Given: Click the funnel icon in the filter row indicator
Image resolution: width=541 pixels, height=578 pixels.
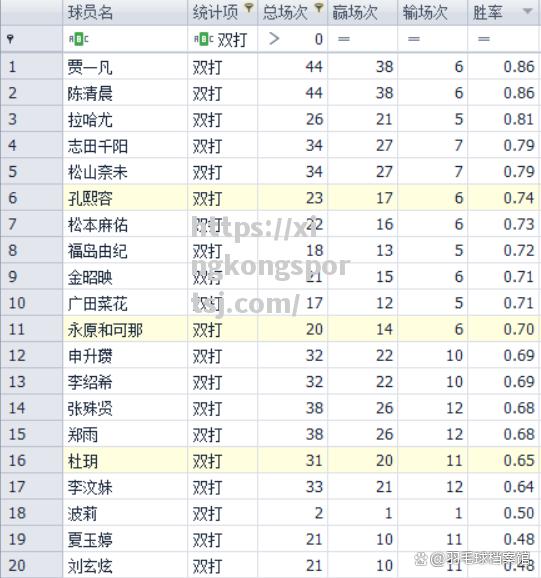Looking at the screenshot, I should click(x=10, y=39).
